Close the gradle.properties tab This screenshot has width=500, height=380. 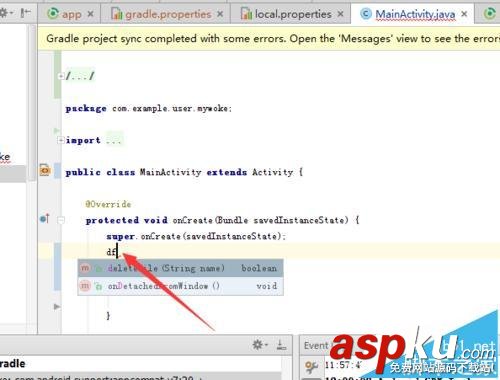click(x=220, y=14)
